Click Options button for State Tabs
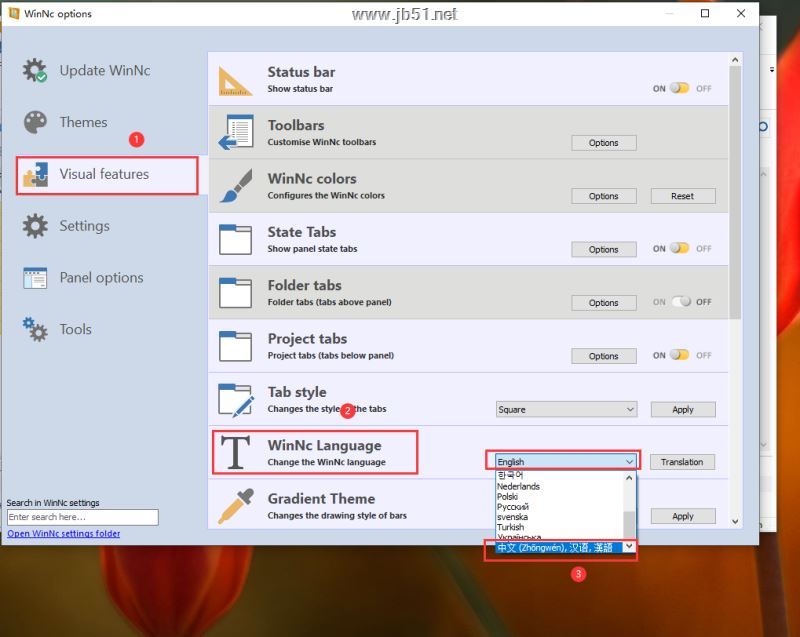The image size is (800, 637). [x=604, y=249]
